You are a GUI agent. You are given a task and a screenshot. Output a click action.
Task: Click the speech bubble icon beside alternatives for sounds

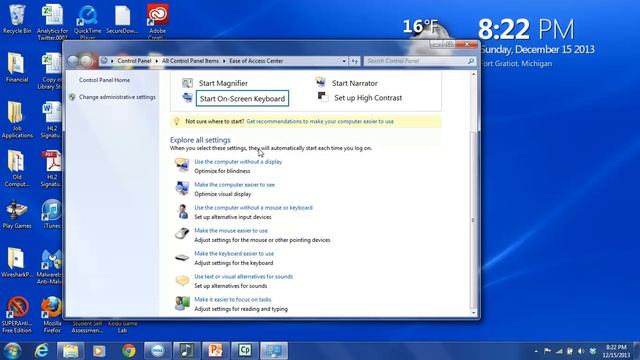(x=182, y=280)
